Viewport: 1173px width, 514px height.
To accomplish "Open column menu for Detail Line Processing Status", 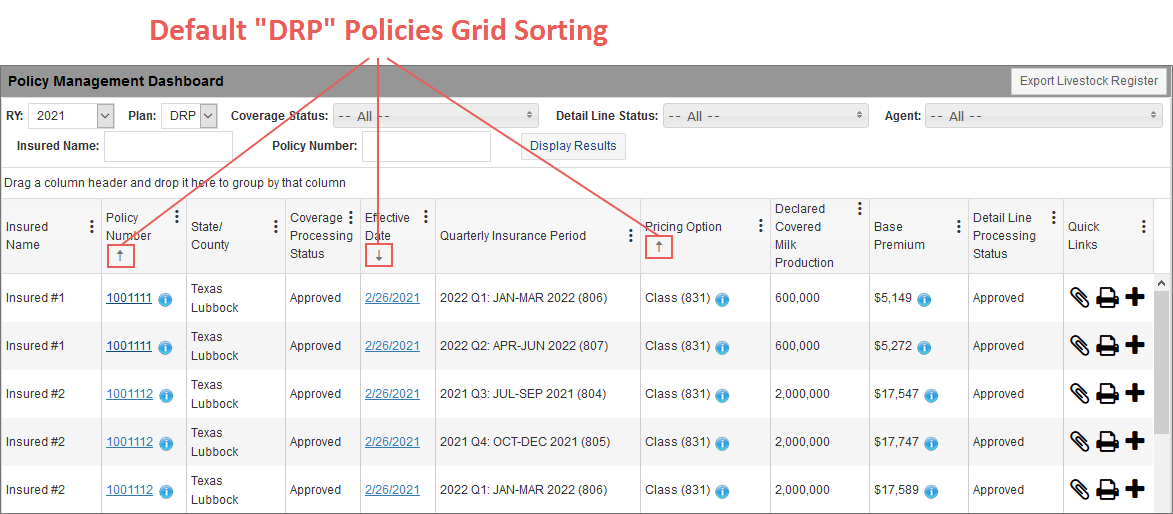I will coord(1053,218).
